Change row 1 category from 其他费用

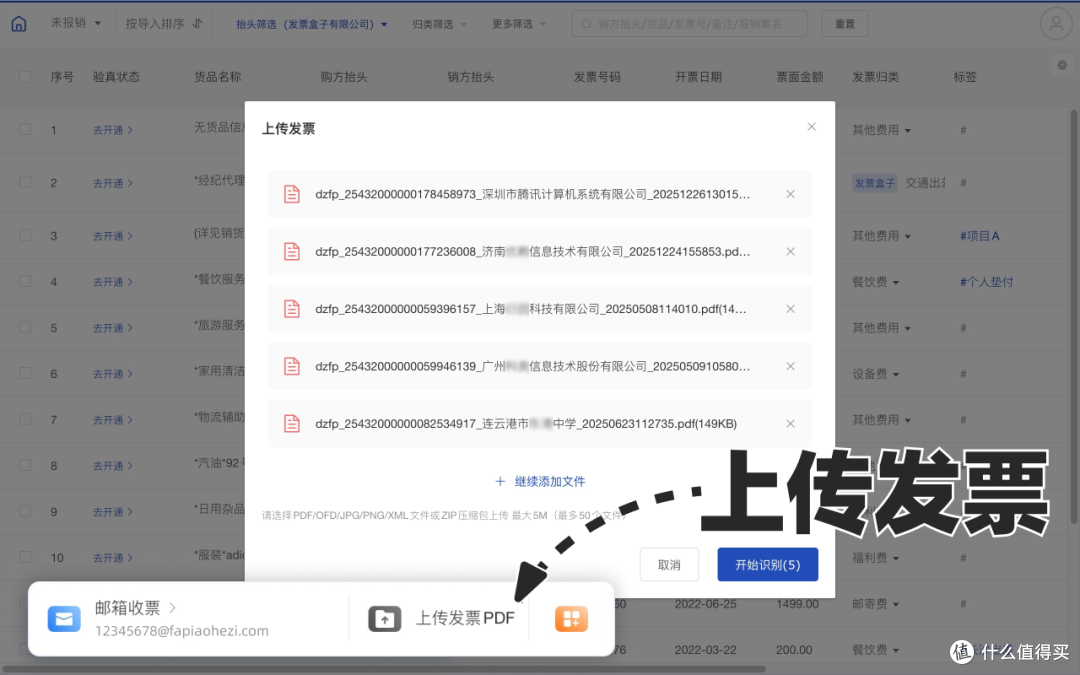coord(881,129)
